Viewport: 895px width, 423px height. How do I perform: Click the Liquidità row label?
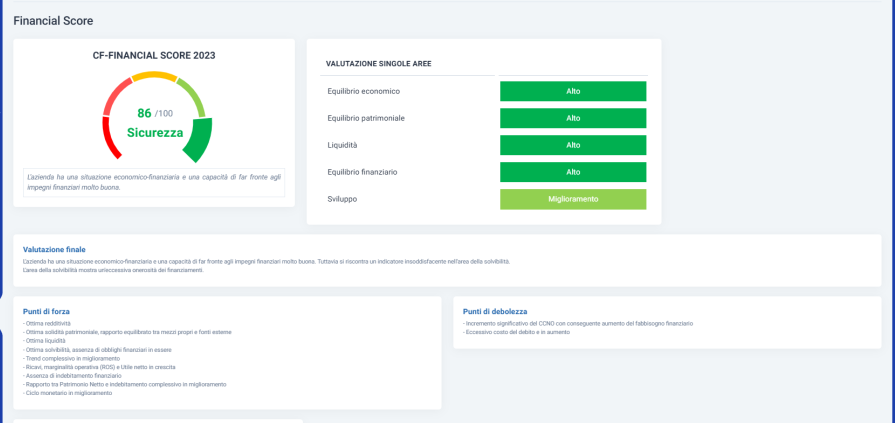pyautogui.click(x=342, y=145)
